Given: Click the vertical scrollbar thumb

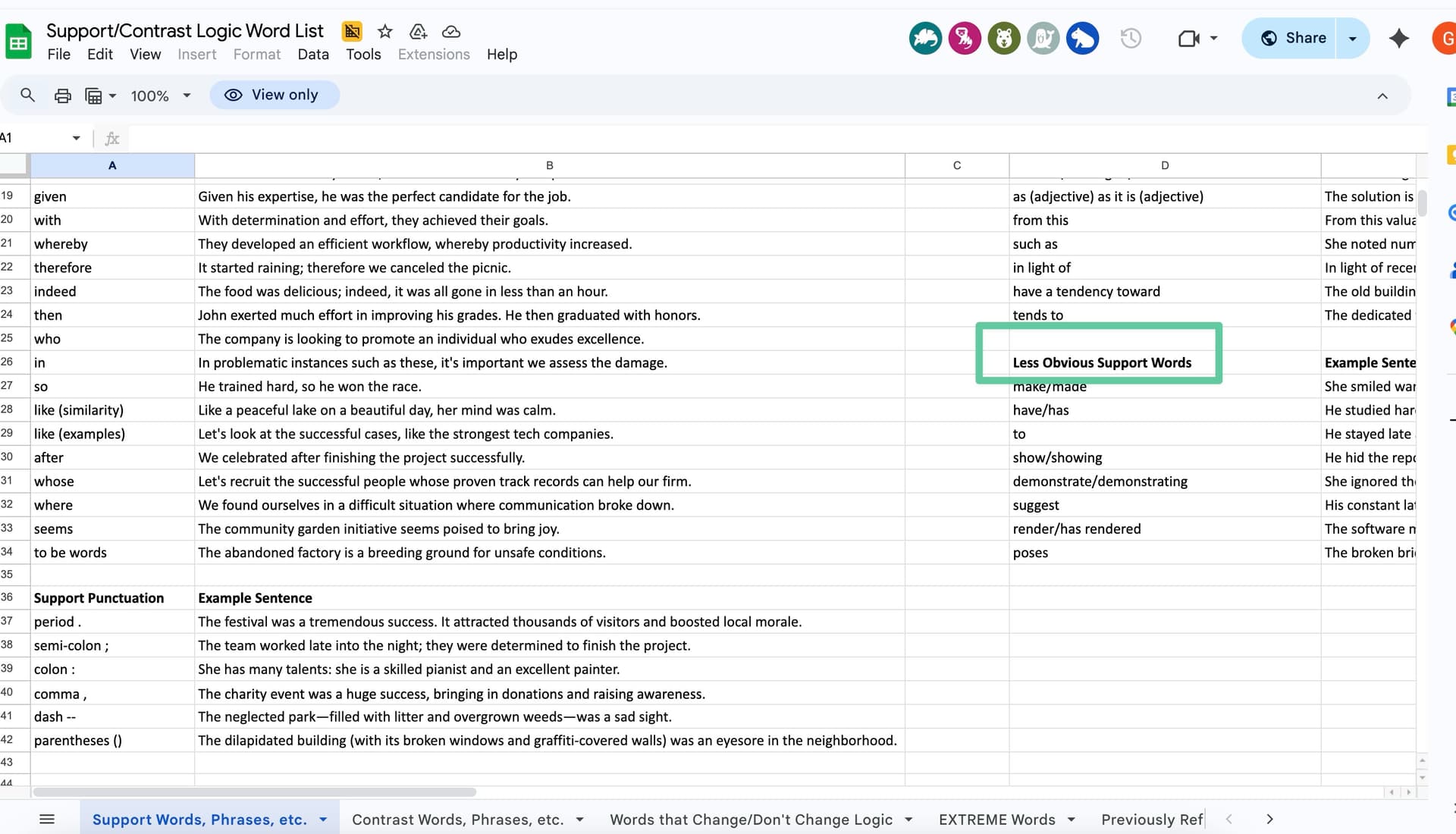Looking at the screenshot, I should 1422,202.
